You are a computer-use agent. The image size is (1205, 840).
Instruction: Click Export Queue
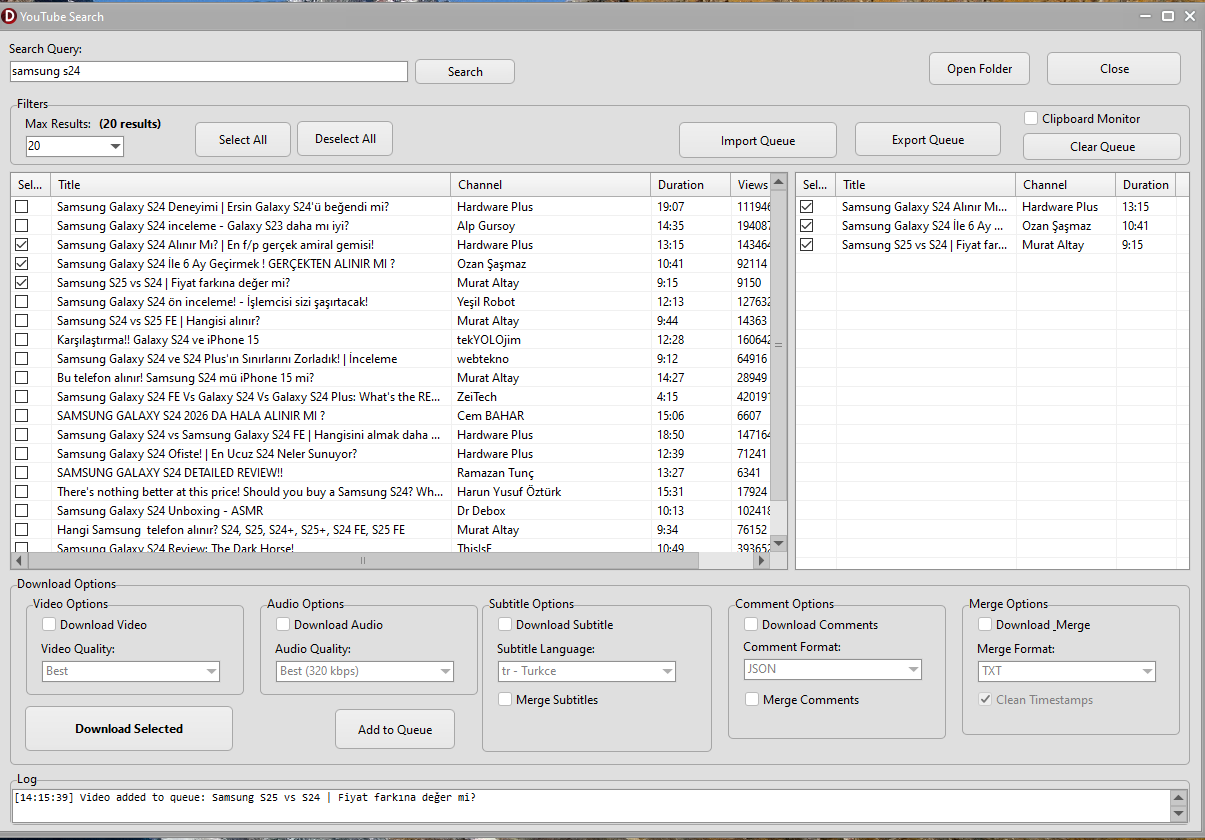[928, 140]
